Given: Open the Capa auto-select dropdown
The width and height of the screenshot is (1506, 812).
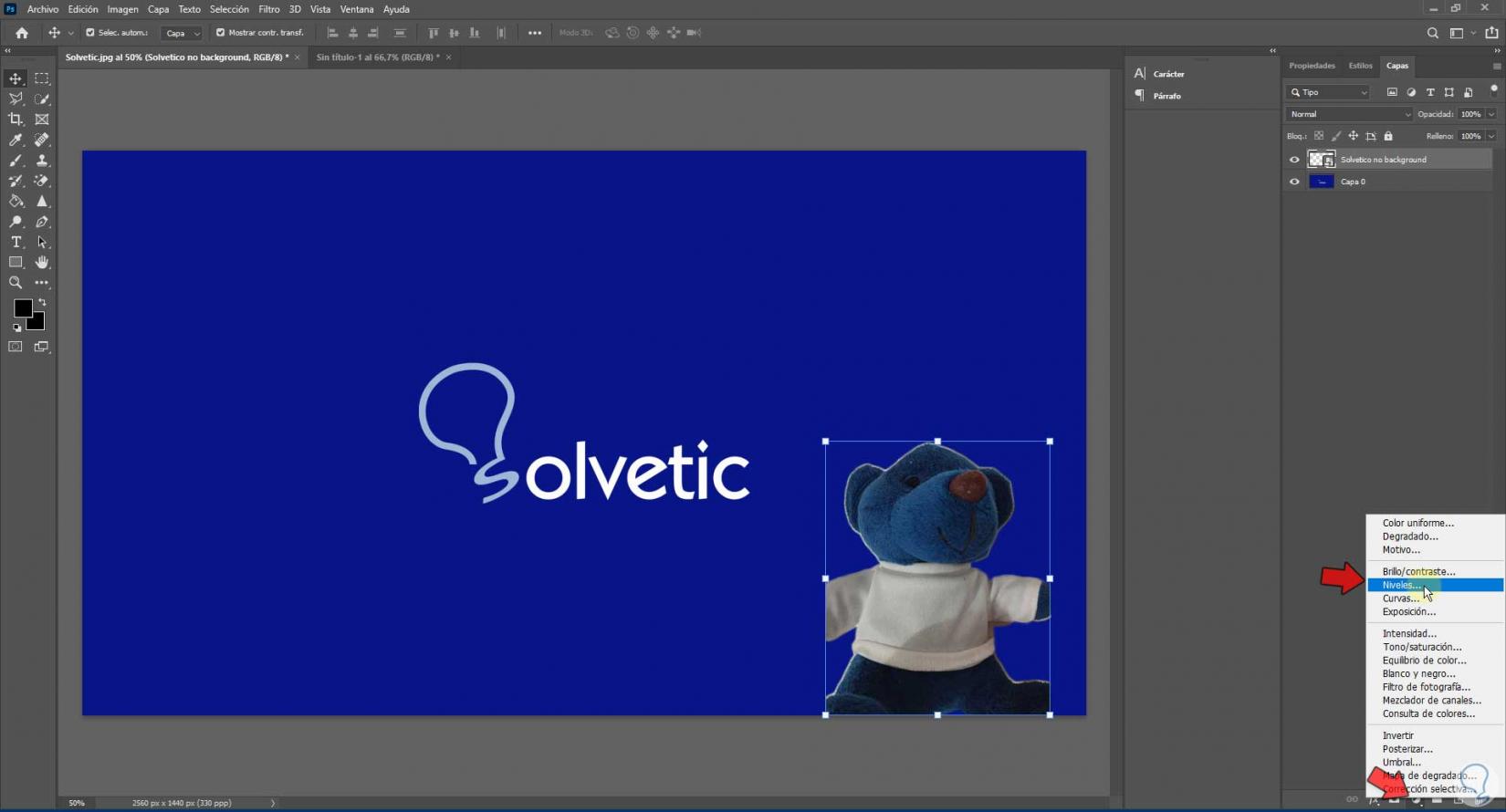Looking at the screenshot, I should [x=182, y=33].
